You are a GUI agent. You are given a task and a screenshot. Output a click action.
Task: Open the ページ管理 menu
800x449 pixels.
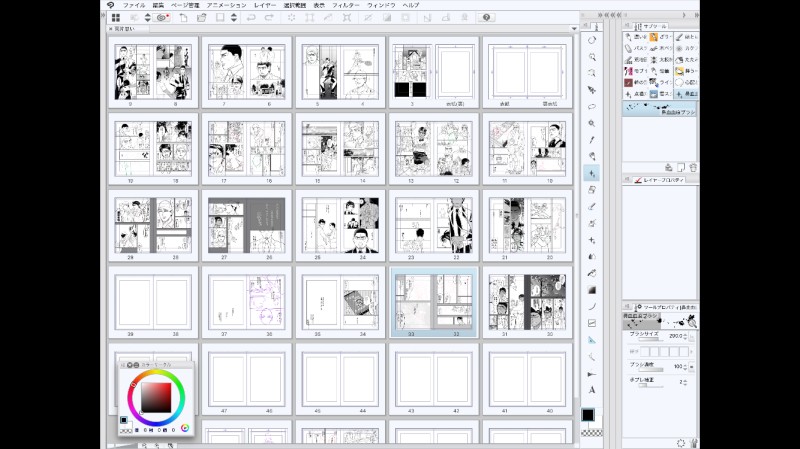point(185,5)
